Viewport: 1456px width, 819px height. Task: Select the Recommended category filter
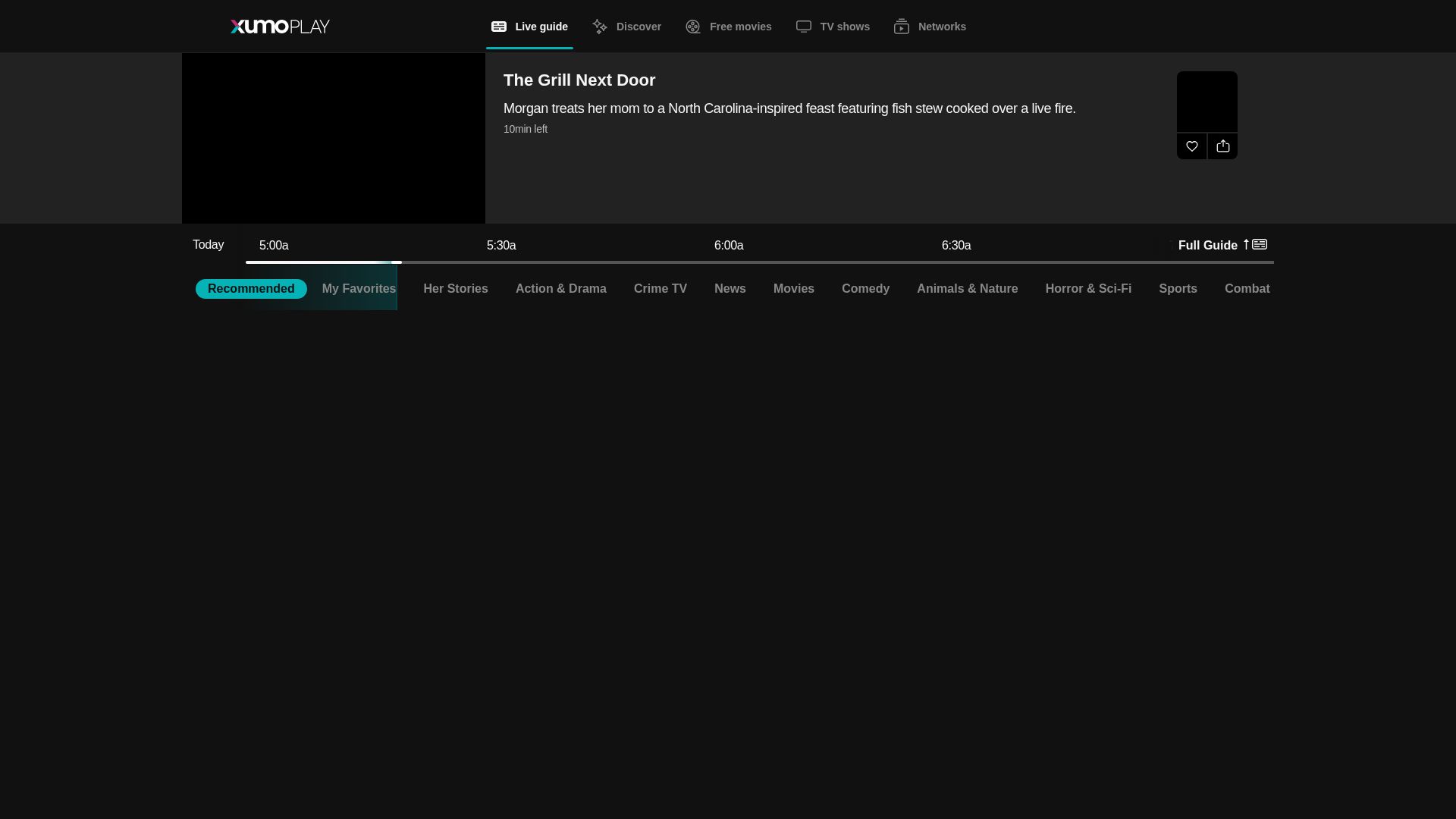tap(251, 289)
